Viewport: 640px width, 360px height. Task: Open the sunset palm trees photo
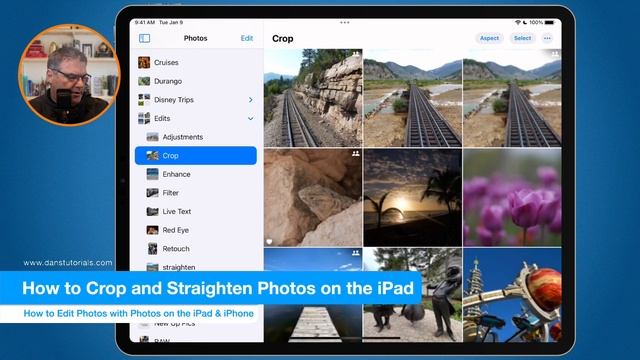point(413,198)
